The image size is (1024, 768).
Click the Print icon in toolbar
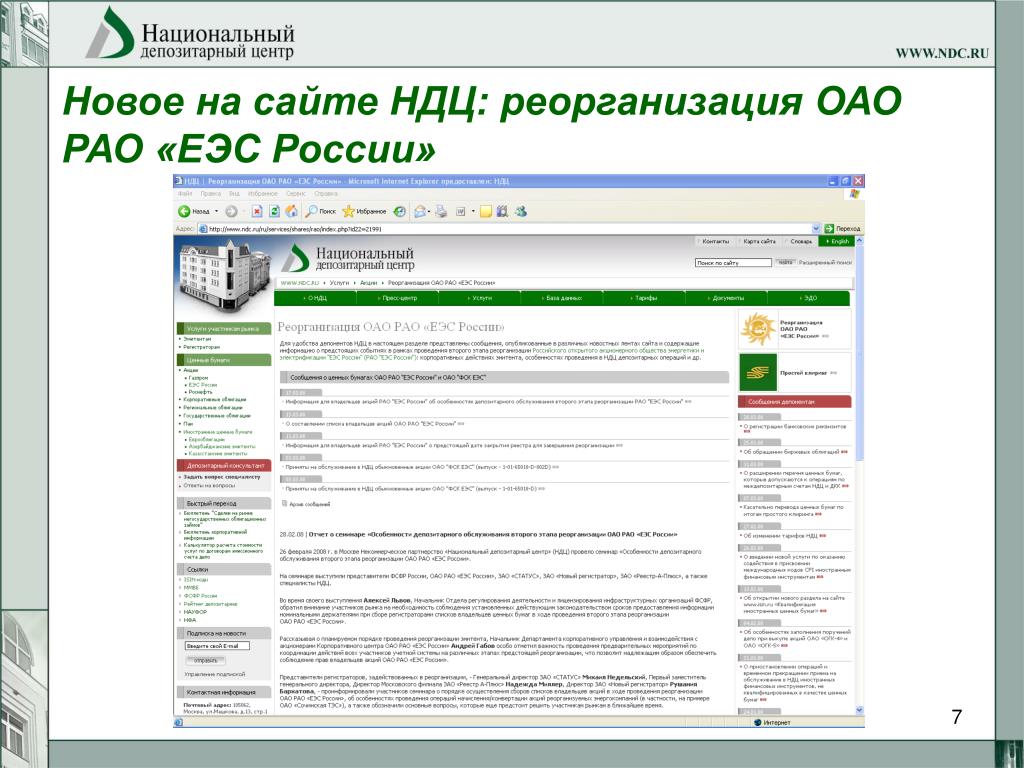coord(441,211)
